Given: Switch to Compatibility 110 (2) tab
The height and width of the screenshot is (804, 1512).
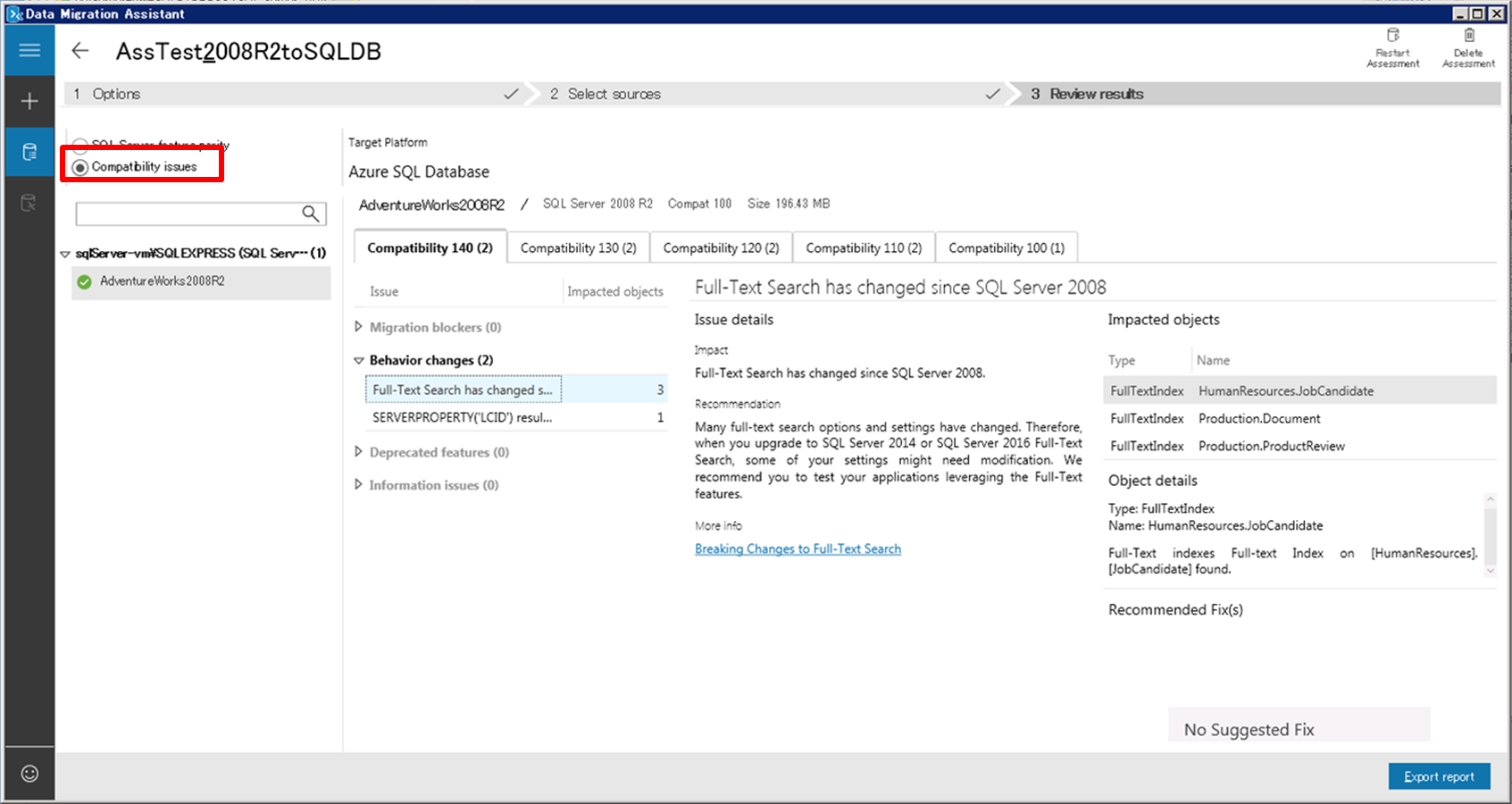Looking at the screenshot, I should point(864,247).
